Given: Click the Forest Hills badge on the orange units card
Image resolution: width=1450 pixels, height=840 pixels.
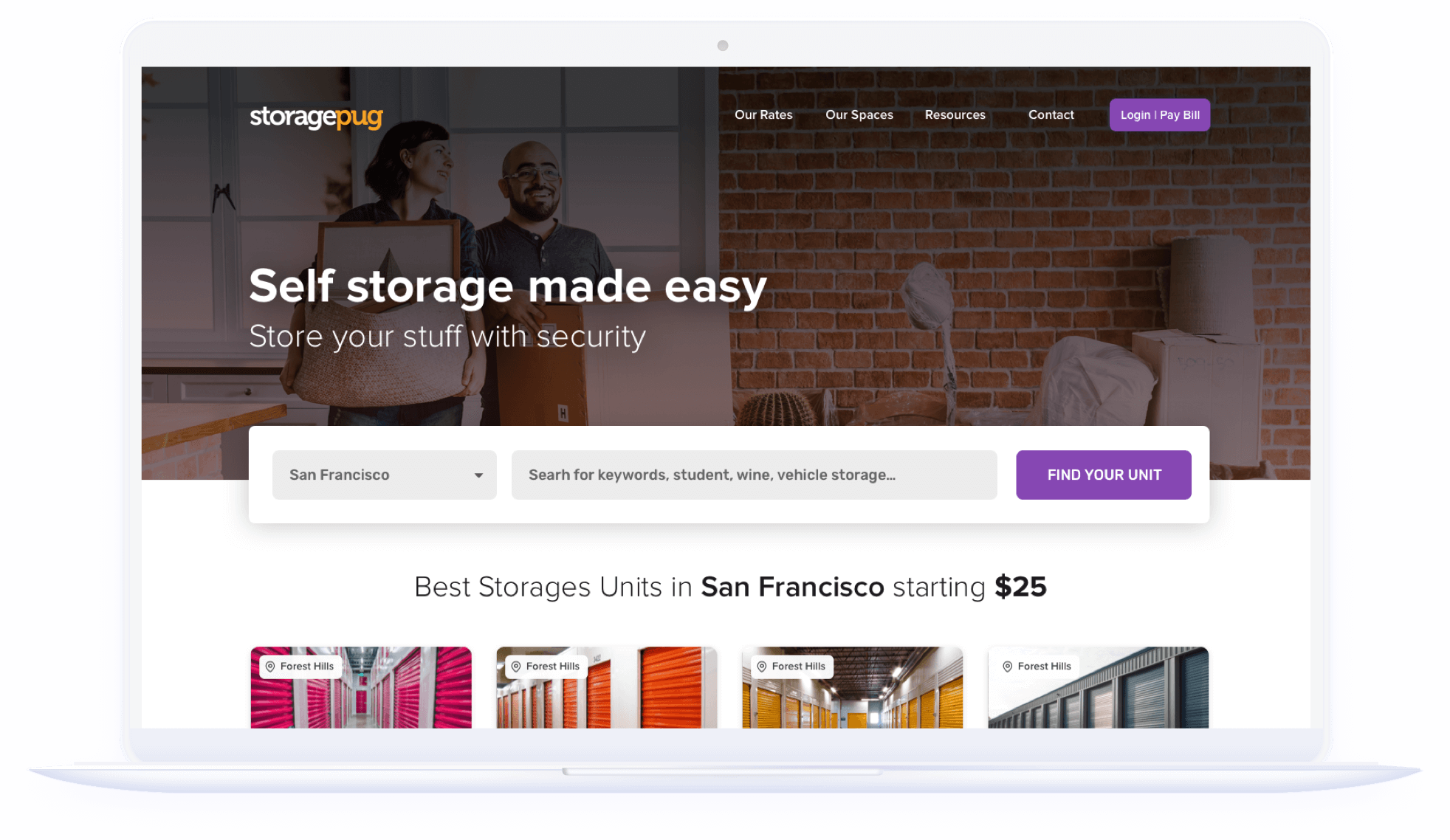Looking at the screenshot, I should click(546, 666).
